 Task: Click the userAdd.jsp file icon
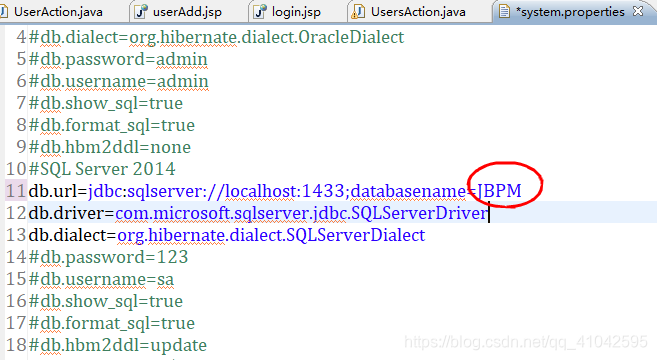141,12
